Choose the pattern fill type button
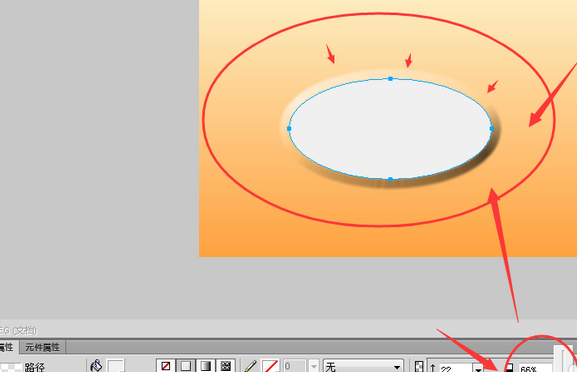This screenshot has width=577, height=372. click(x=226, y=366)
